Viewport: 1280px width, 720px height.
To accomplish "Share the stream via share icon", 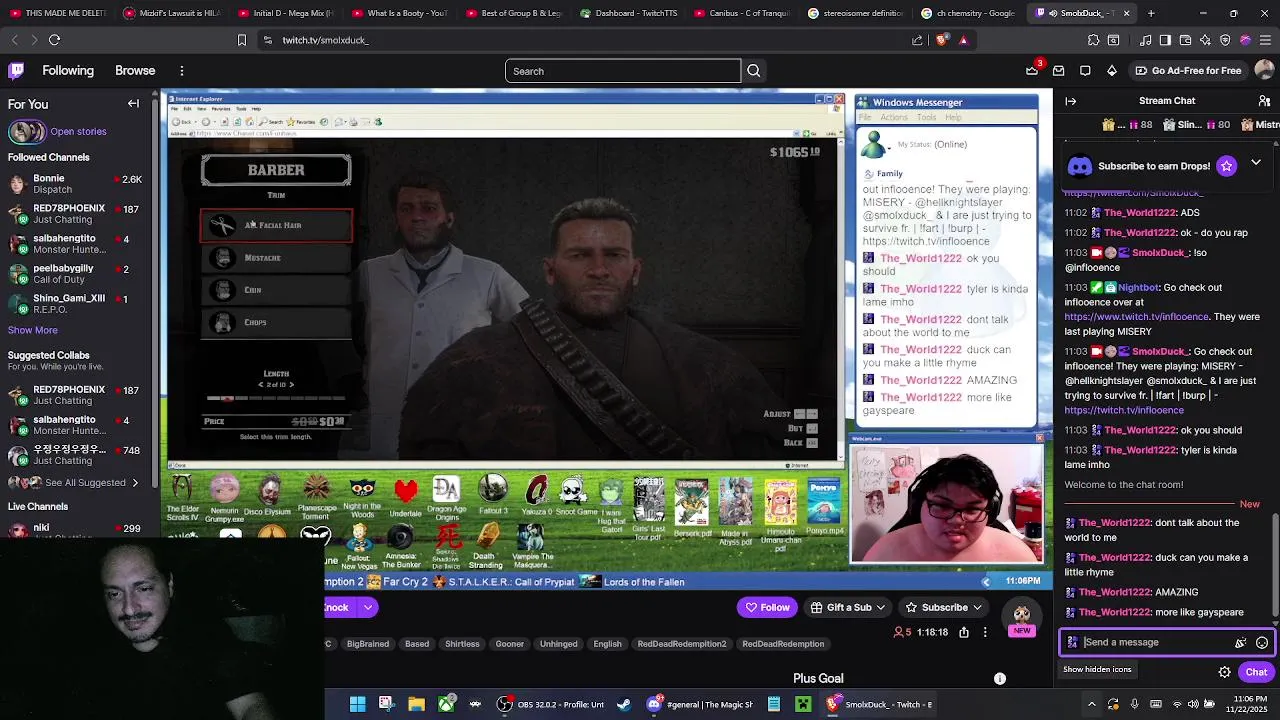I will pyautogui.click(x=964, y=632).
